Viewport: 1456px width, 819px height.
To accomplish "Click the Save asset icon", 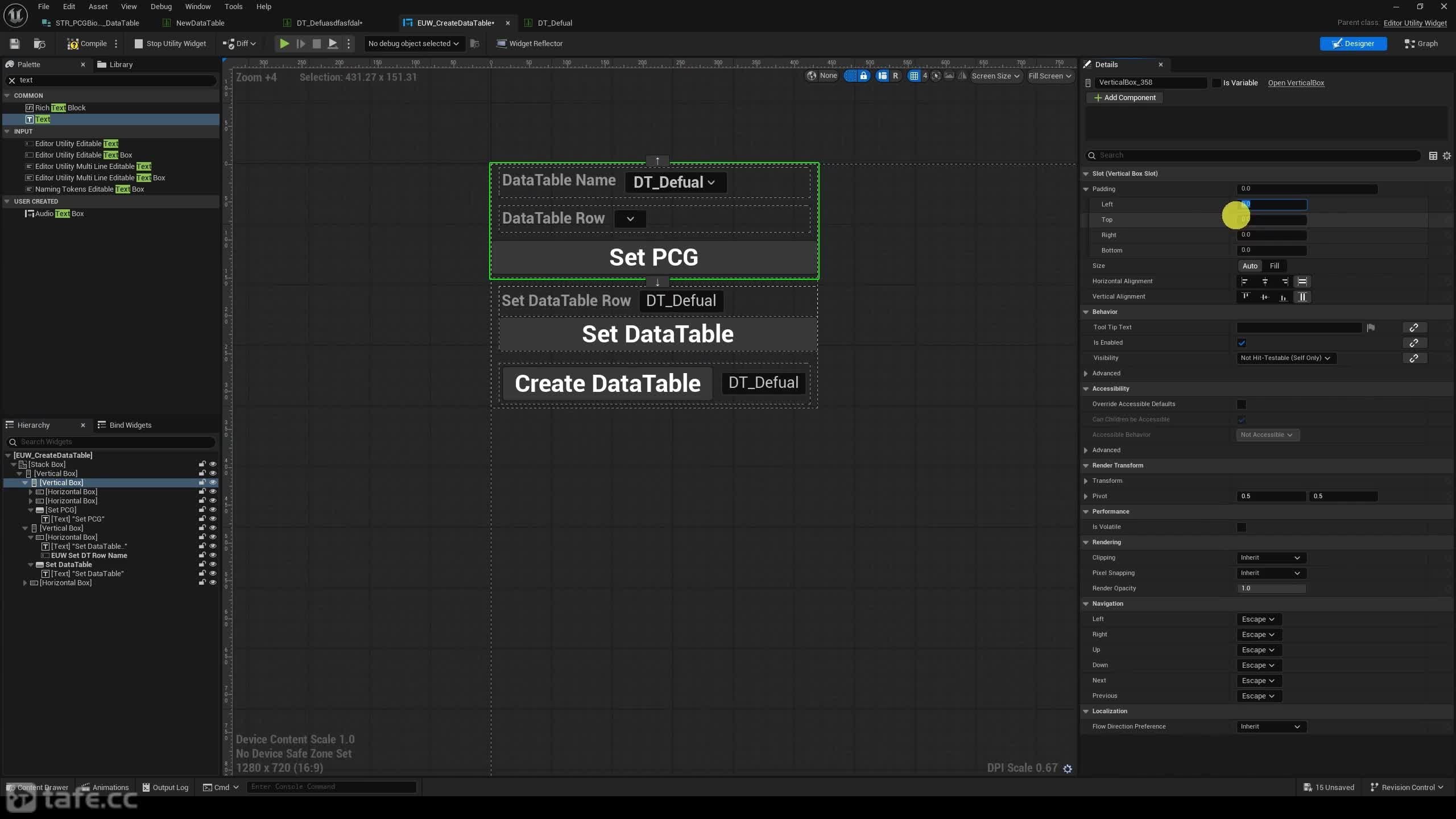I will 15,43.
